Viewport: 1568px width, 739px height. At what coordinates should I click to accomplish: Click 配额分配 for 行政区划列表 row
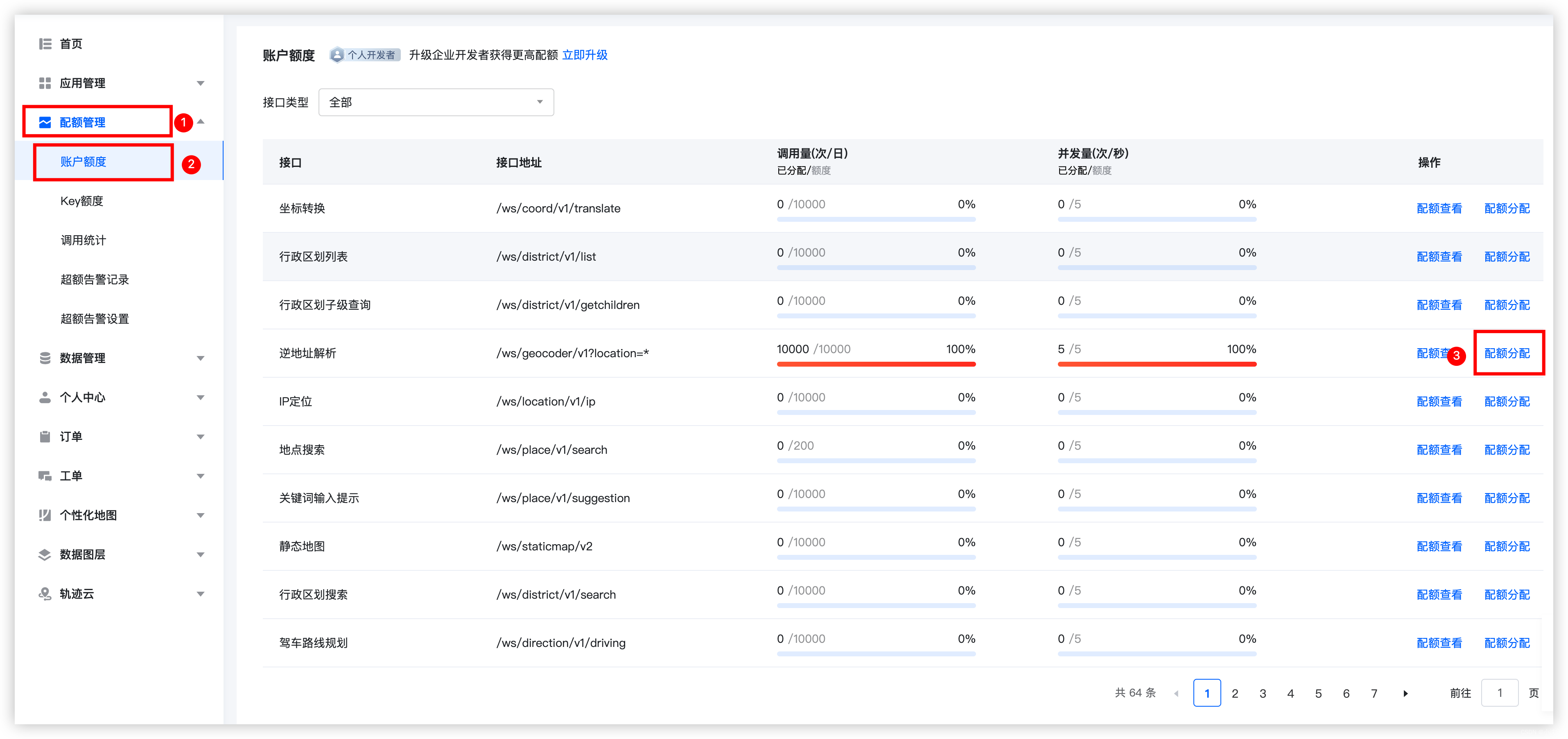(x=1507, y=257)
